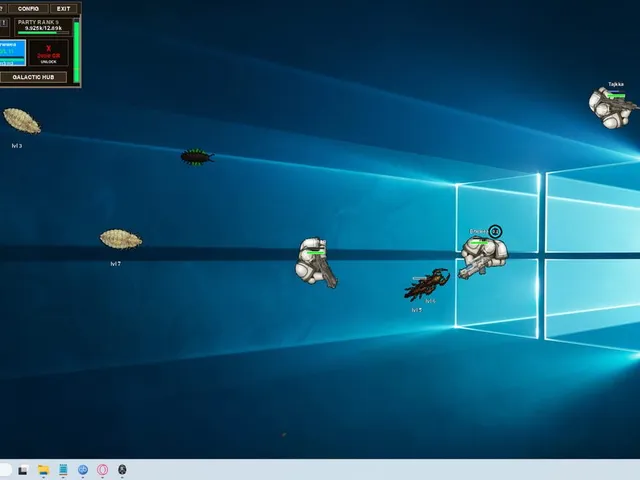Click the exclamation mark alert icon
This screenshot has width=640, height=480.
pos(3,23)
